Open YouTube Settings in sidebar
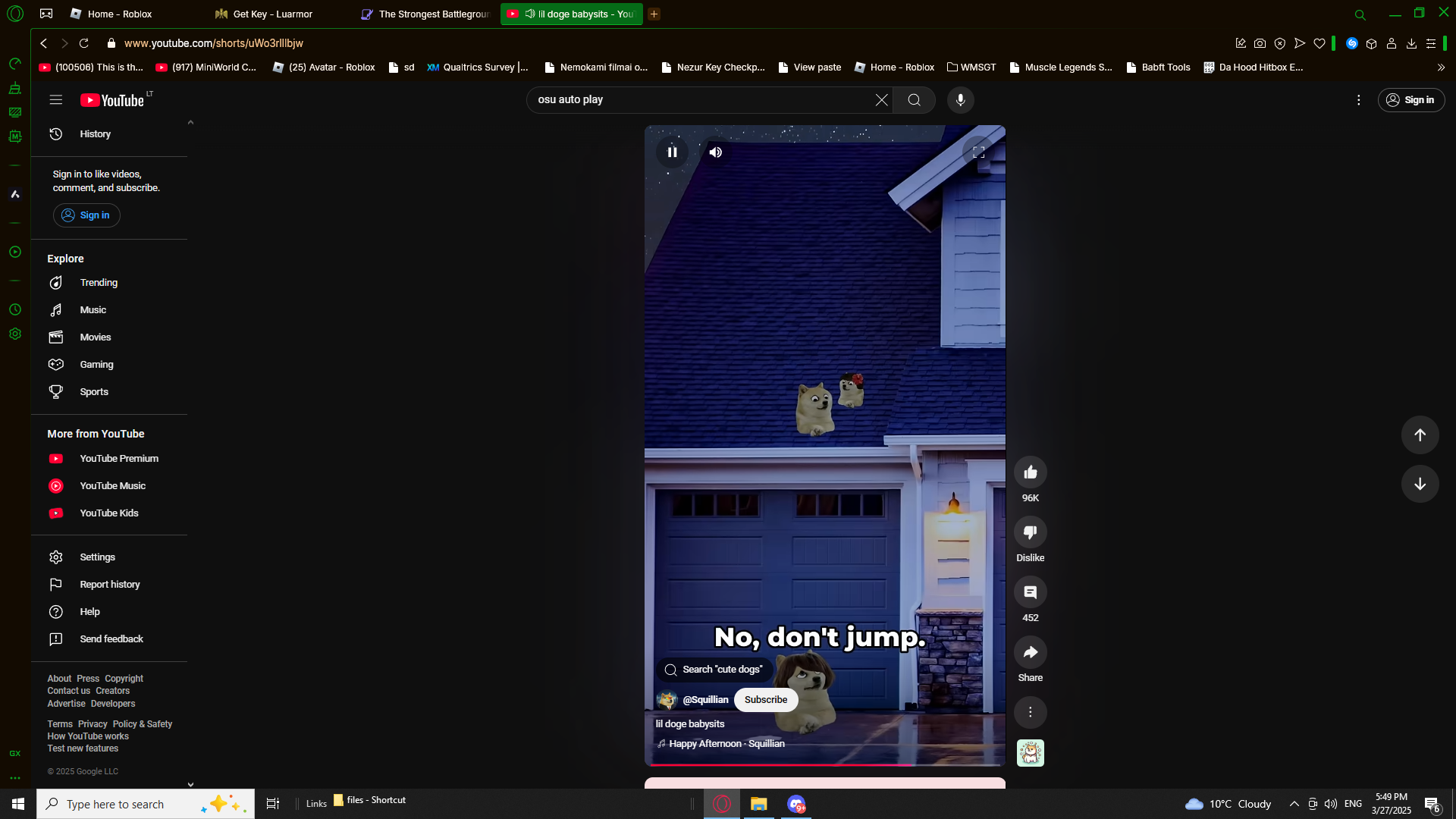1456x819 pixels. pyautogui.click(x=110, y=557)
